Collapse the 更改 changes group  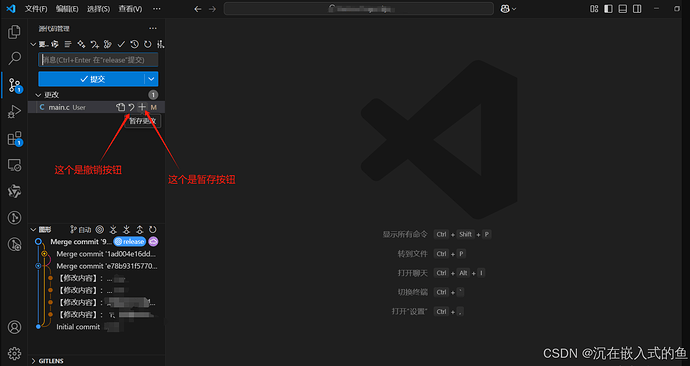[x=38, y=95]
